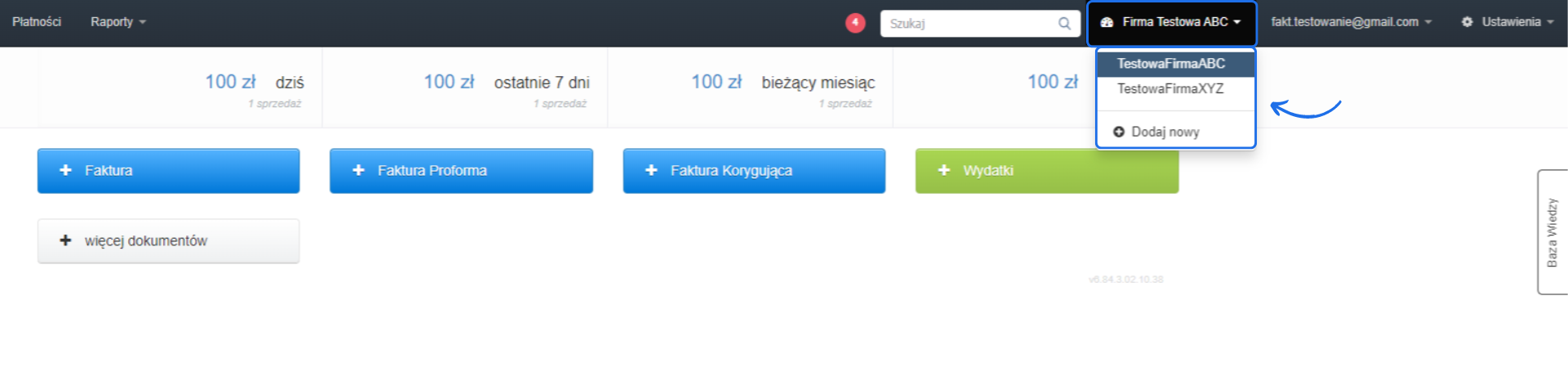Switch to TestowaFirmaXYZ company
The image size is (1568, 368).
click(1175, 88)
